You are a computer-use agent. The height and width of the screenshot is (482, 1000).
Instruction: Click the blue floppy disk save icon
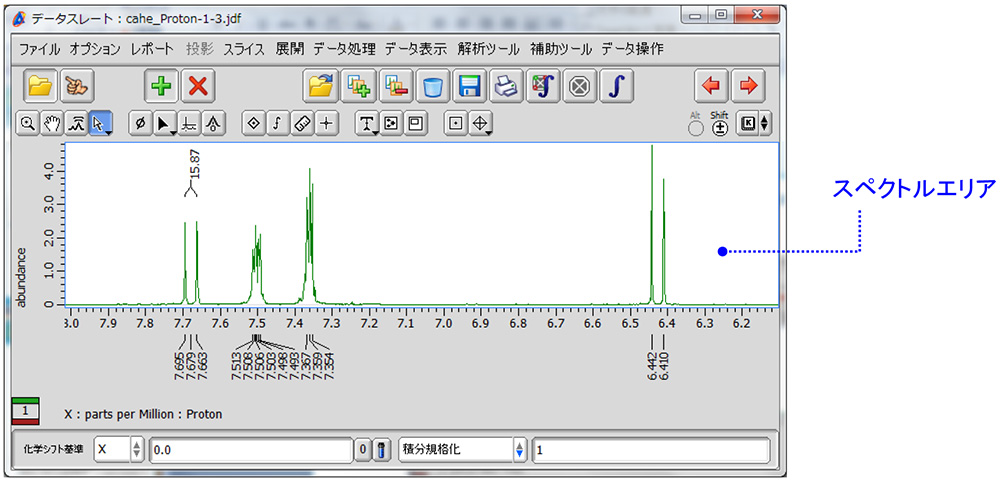click(x=469, y=86)
